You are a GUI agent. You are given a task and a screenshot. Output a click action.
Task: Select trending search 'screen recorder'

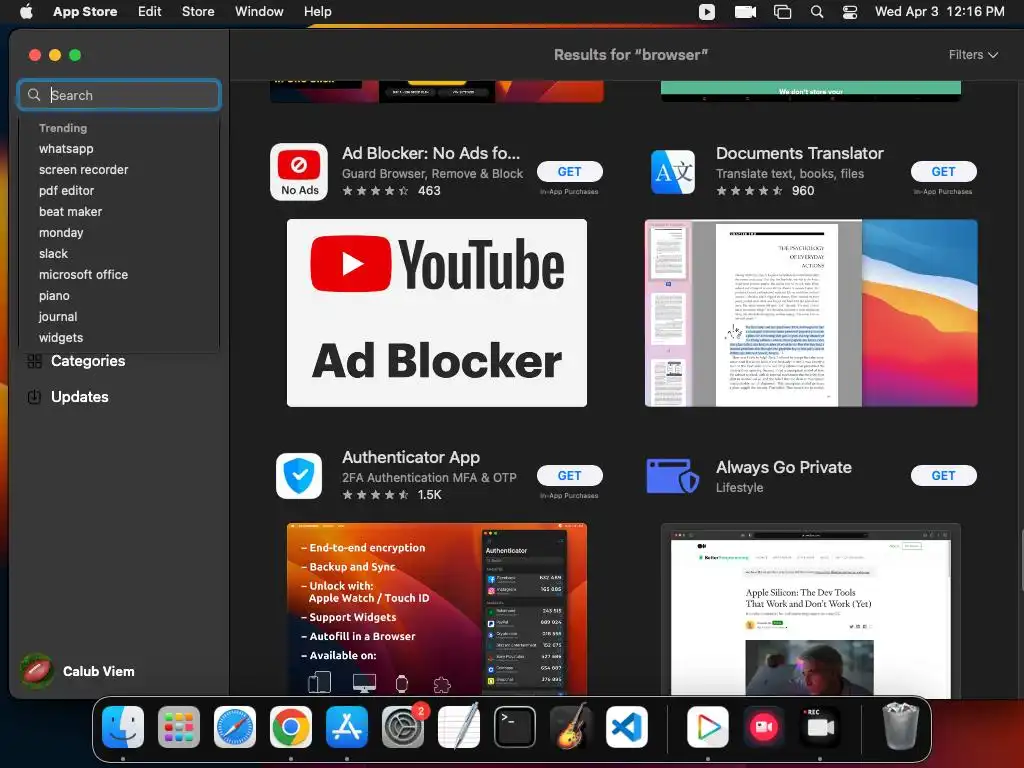[84, 169]
